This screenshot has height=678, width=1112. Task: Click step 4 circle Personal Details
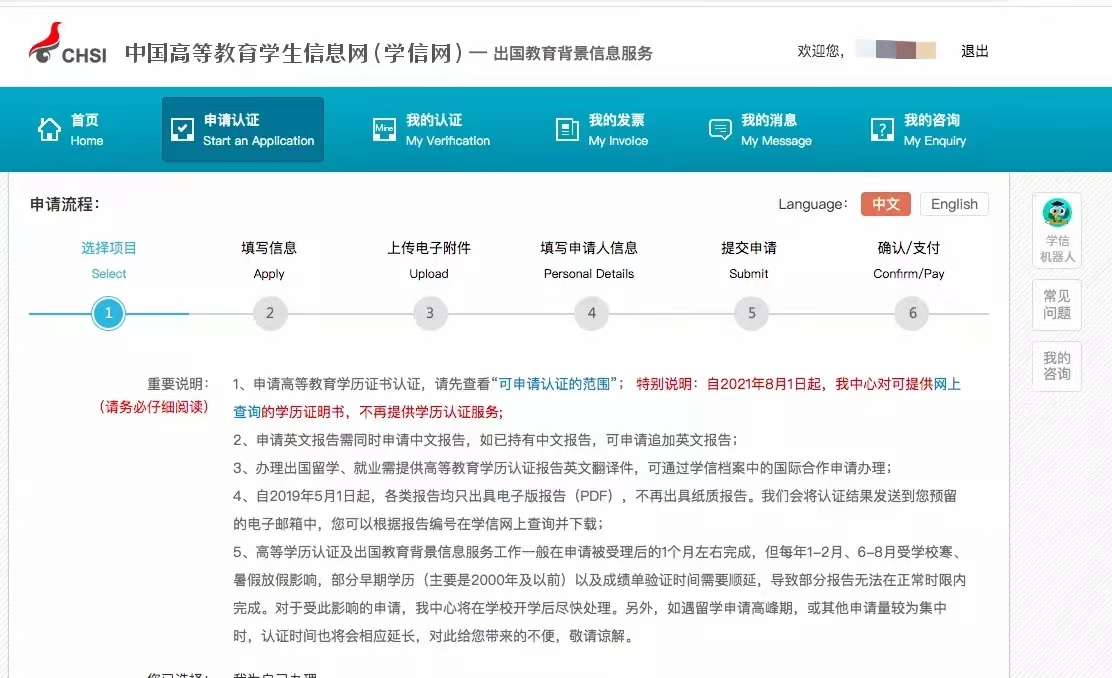591,313
